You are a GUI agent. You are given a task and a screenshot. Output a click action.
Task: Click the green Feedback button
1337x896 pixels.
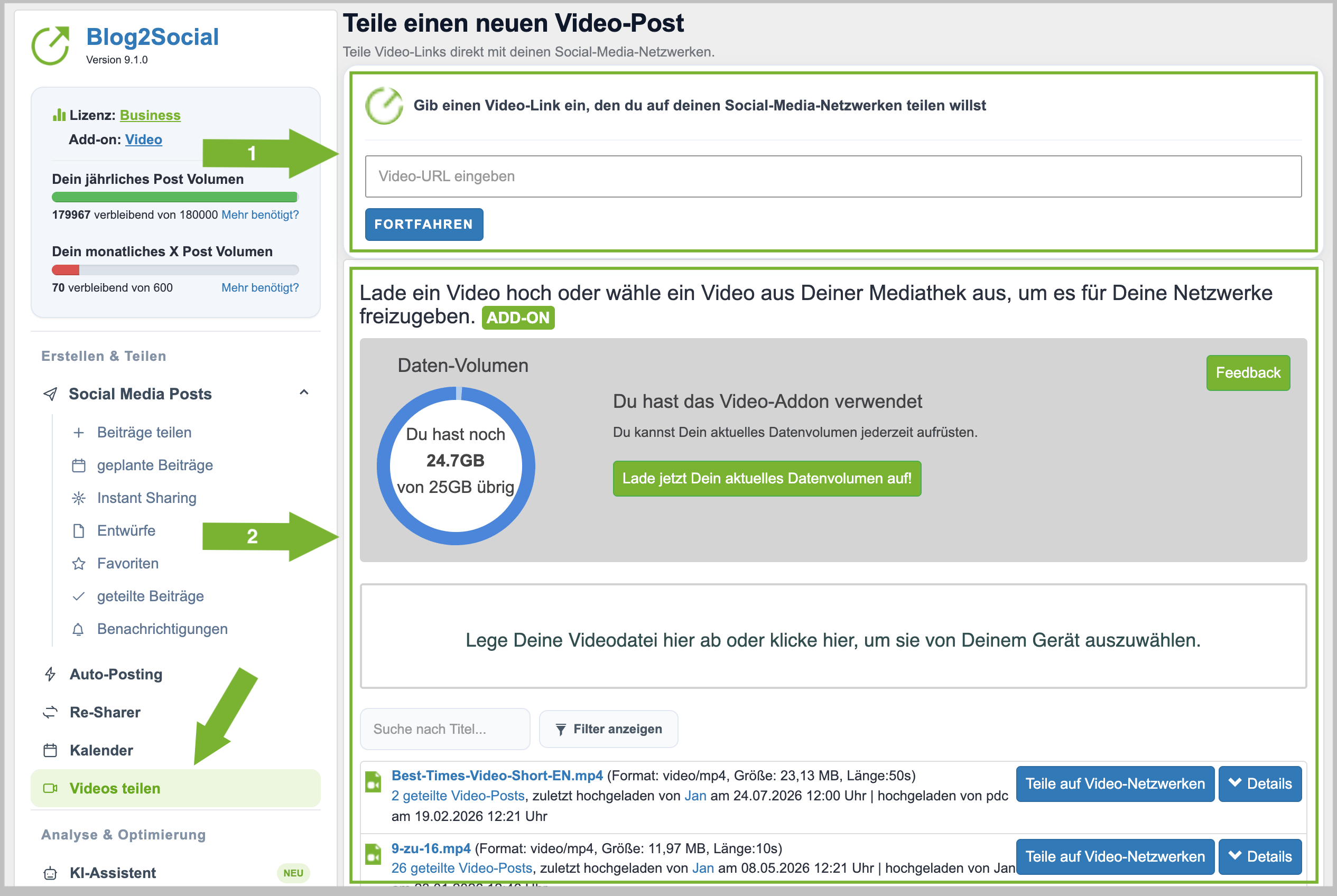[1248, 373]
